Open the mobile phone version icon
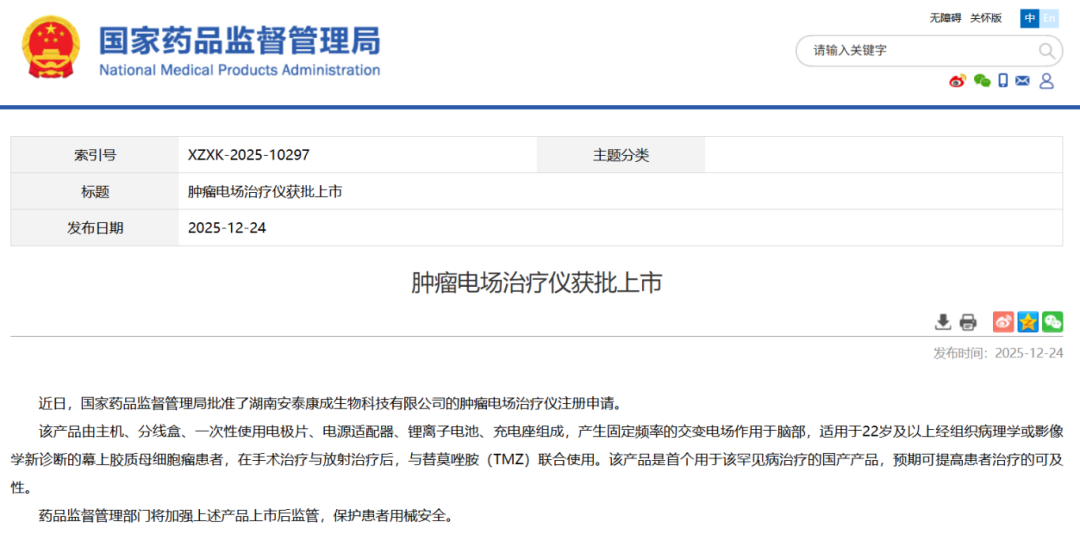1080x547 pixels. (1003, 81)
